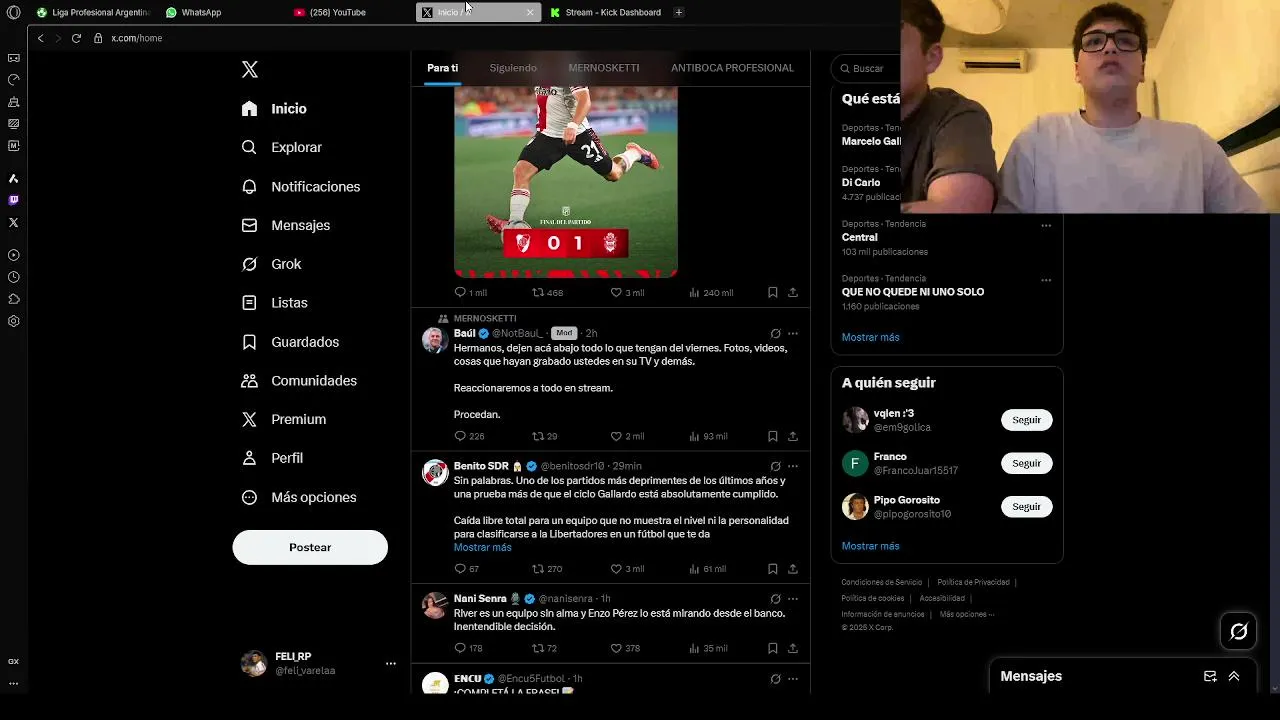Open Perfil in sidebar

click(x=272, y=458)
